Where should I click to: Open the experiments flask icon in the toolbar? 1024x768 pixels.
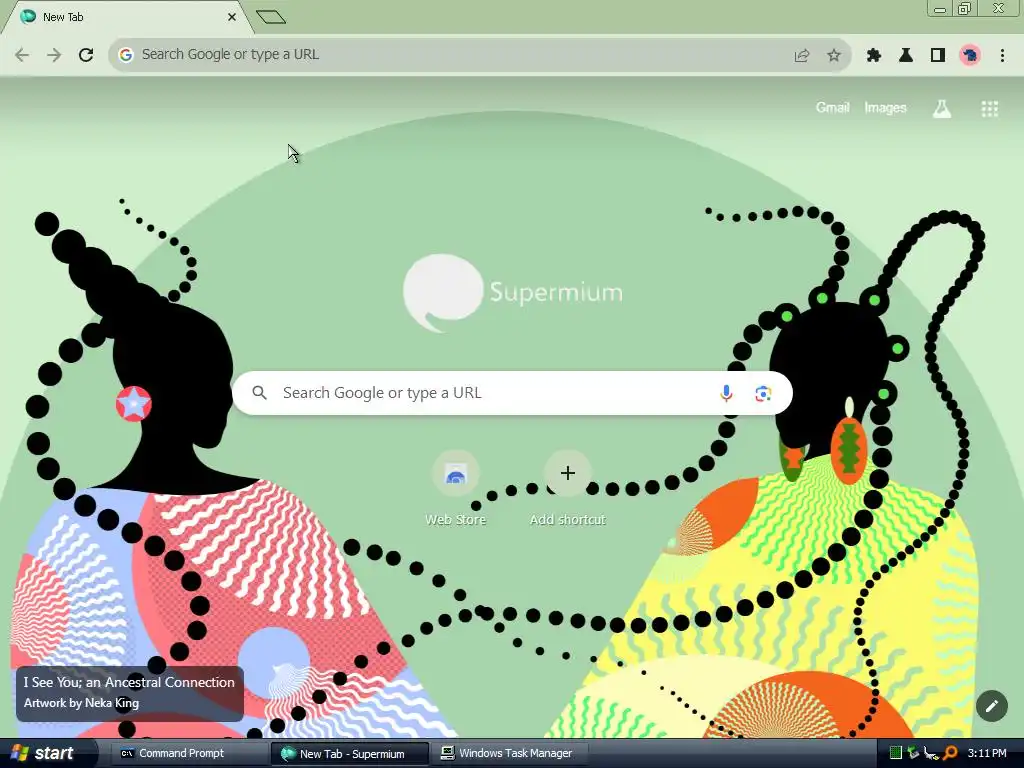(x=906, y=56)
